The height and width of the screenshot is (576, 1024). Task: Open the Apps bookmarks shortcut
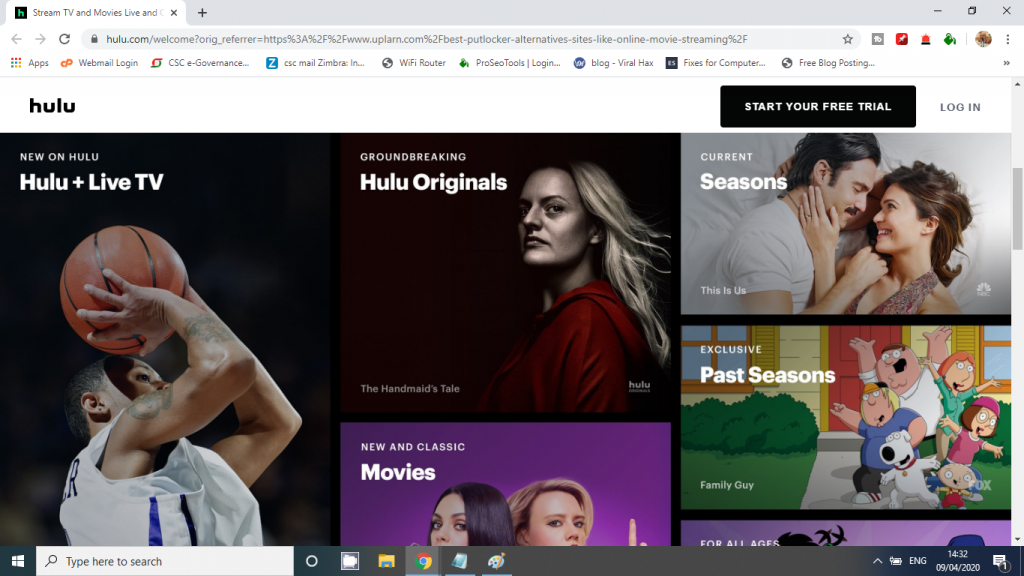[29, 63]
